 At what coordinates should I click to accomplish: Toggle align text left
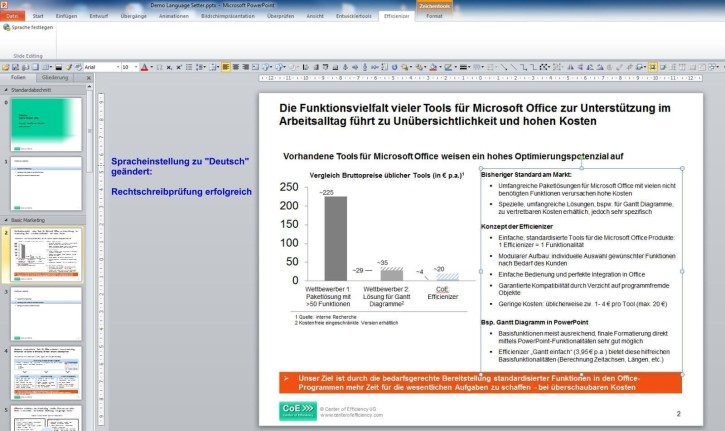(226, 67)
